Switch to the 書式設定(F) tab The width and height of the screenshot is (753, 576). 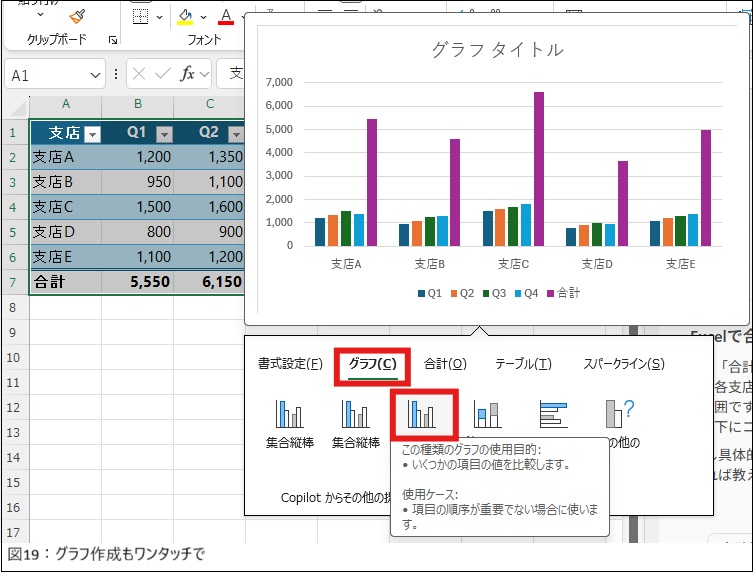[x=290, y=364]
